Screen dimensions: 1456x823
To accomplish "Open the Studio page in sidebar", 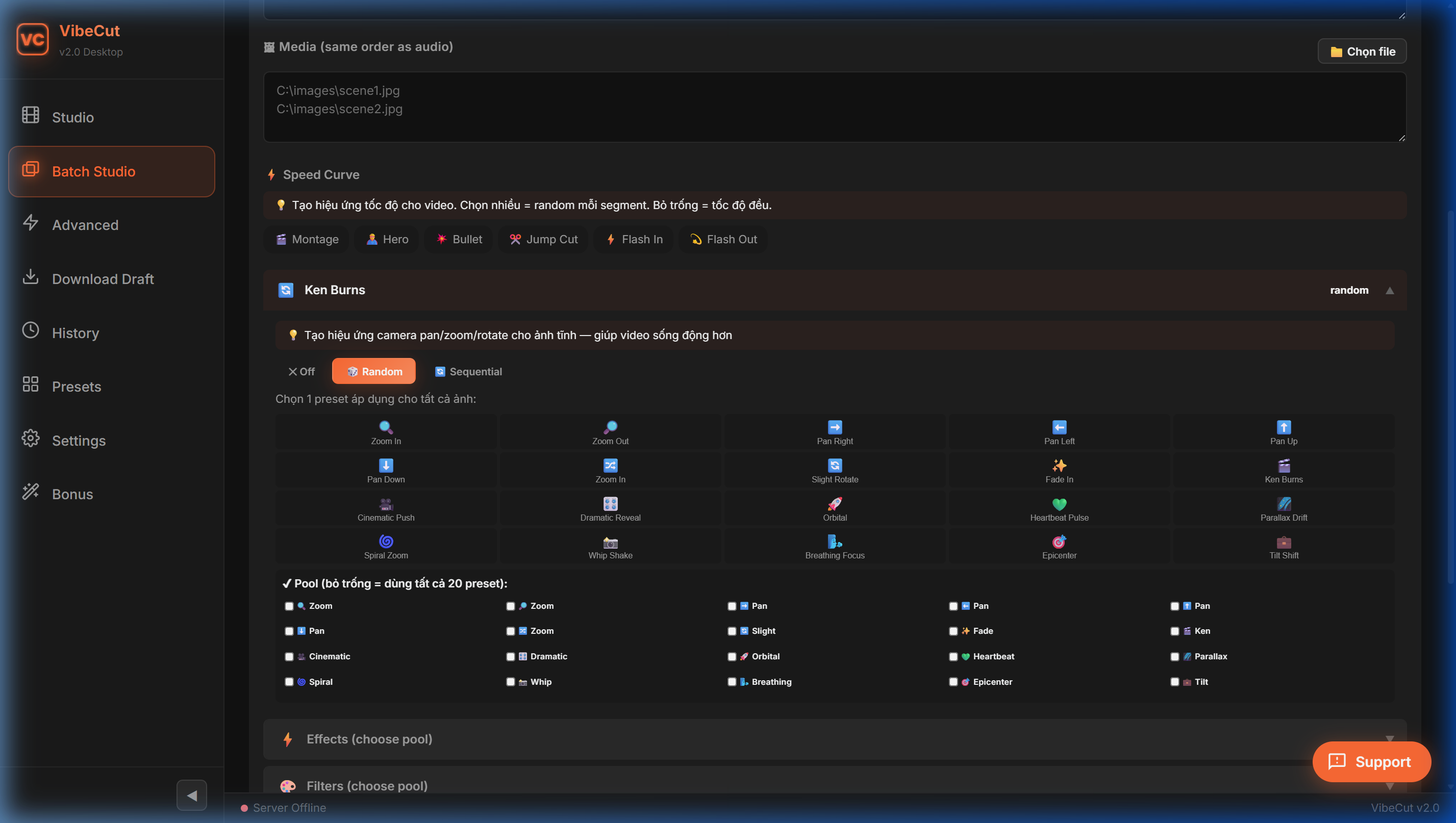I will (x=111, y=117).
